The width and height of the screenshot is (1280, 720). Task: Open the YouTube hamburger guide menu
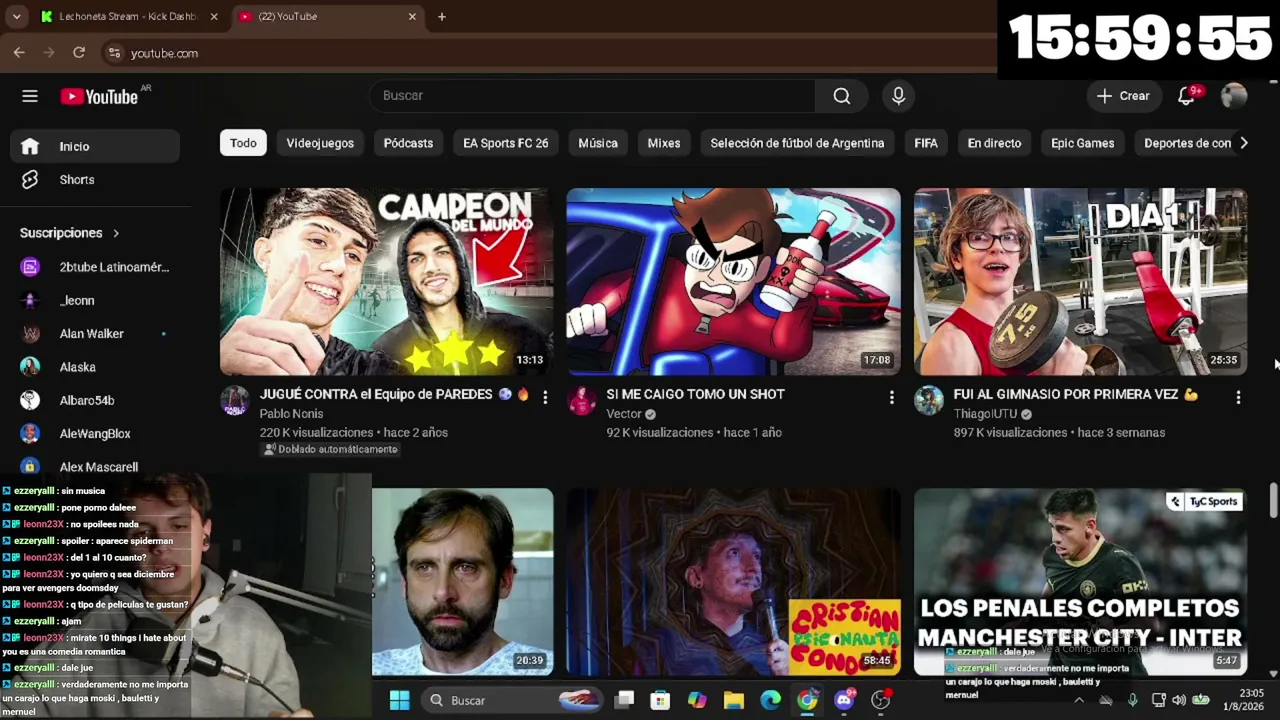30,96
